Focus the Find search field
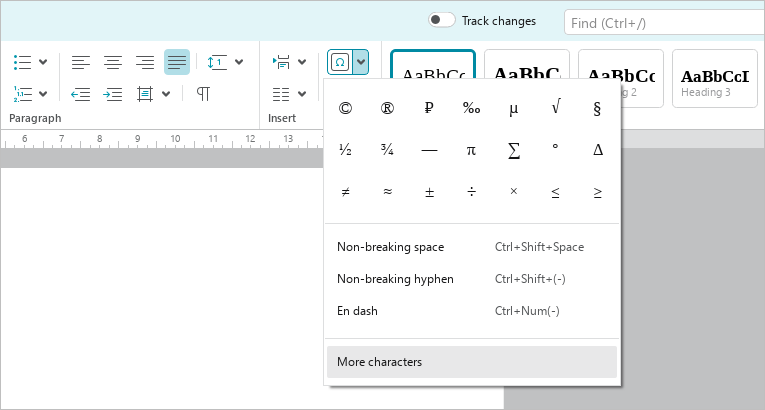765x410 pixels. click(x=665, y=23)
